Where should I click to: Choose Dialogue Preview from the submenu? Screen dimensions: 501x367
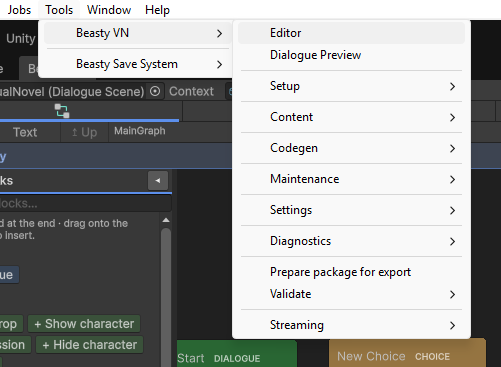[x=351, y=55]
